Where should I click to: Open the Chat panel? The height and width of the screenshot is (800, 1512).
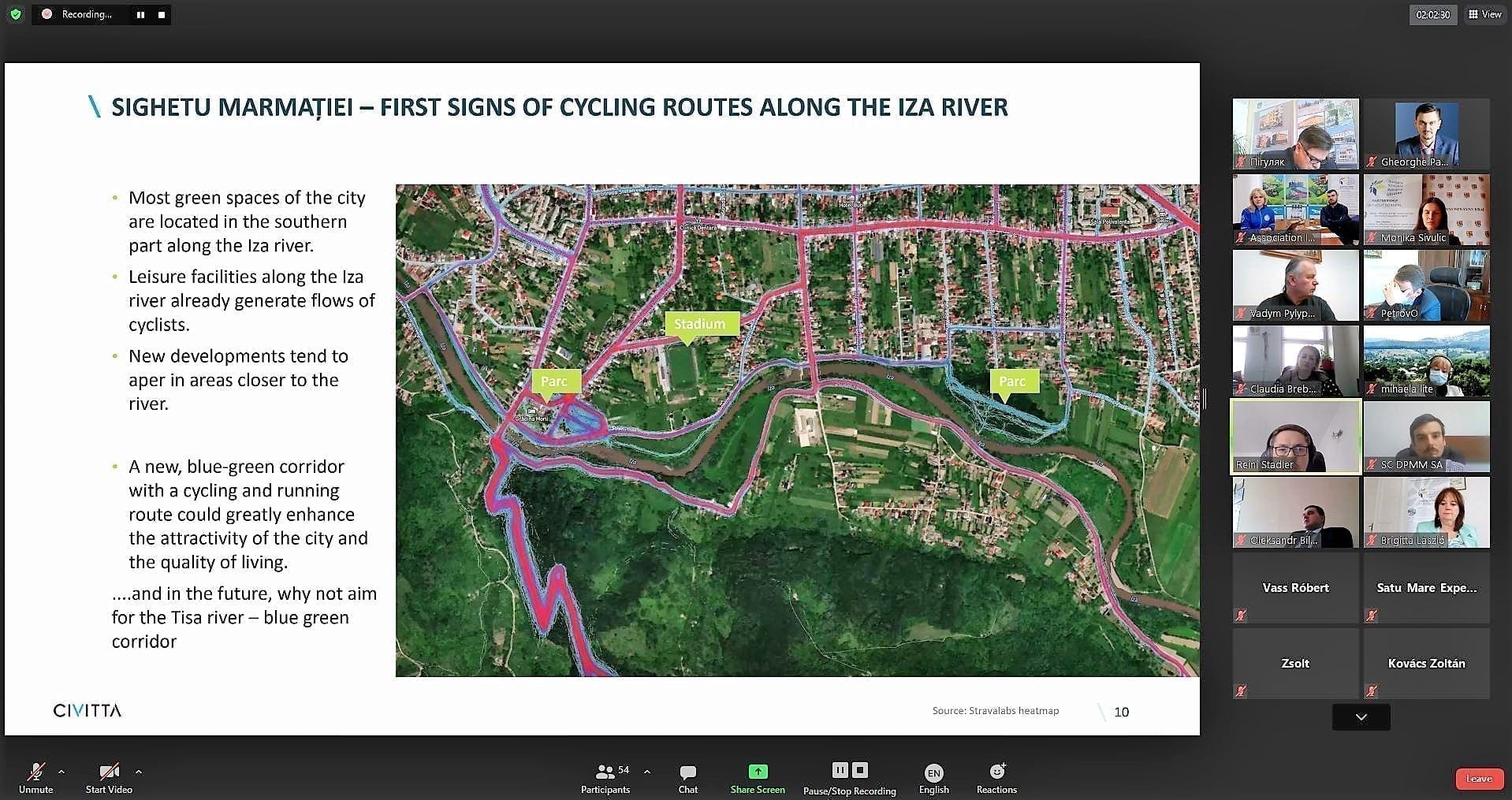click(687, 778)
